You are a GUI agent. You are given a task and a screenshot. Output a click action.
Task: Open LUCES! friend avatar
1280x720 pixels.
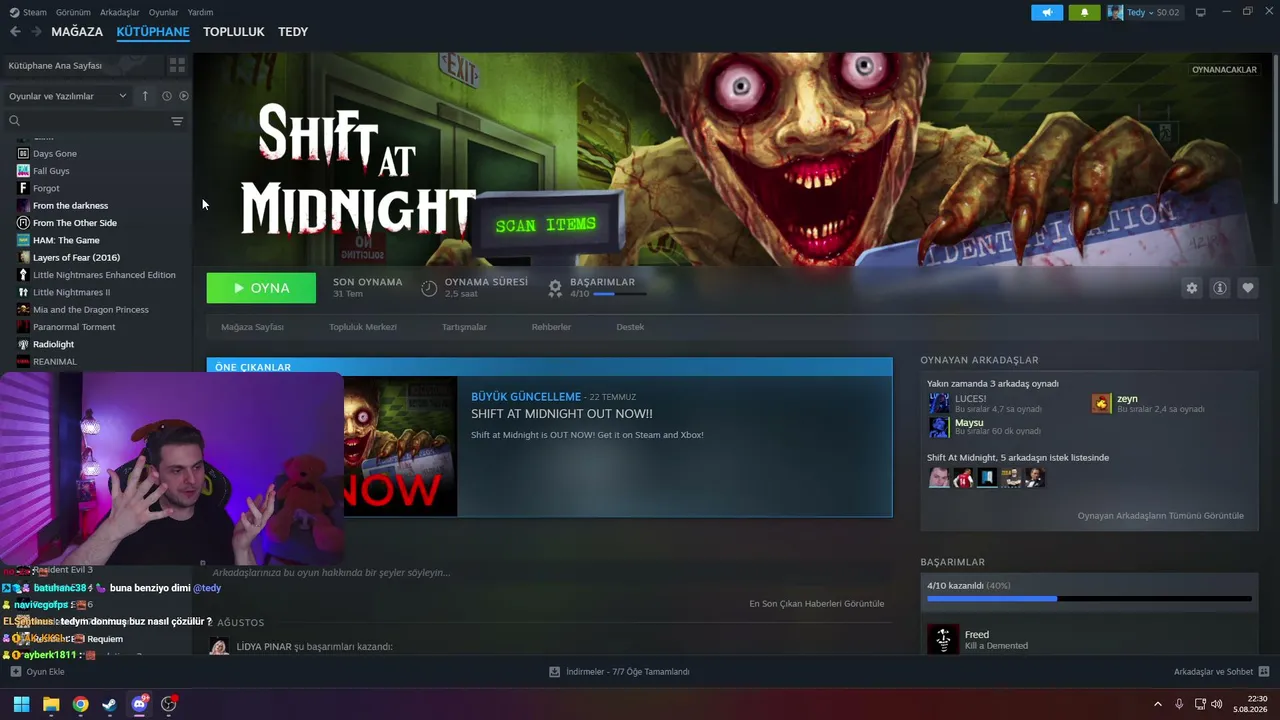[939, 403]
